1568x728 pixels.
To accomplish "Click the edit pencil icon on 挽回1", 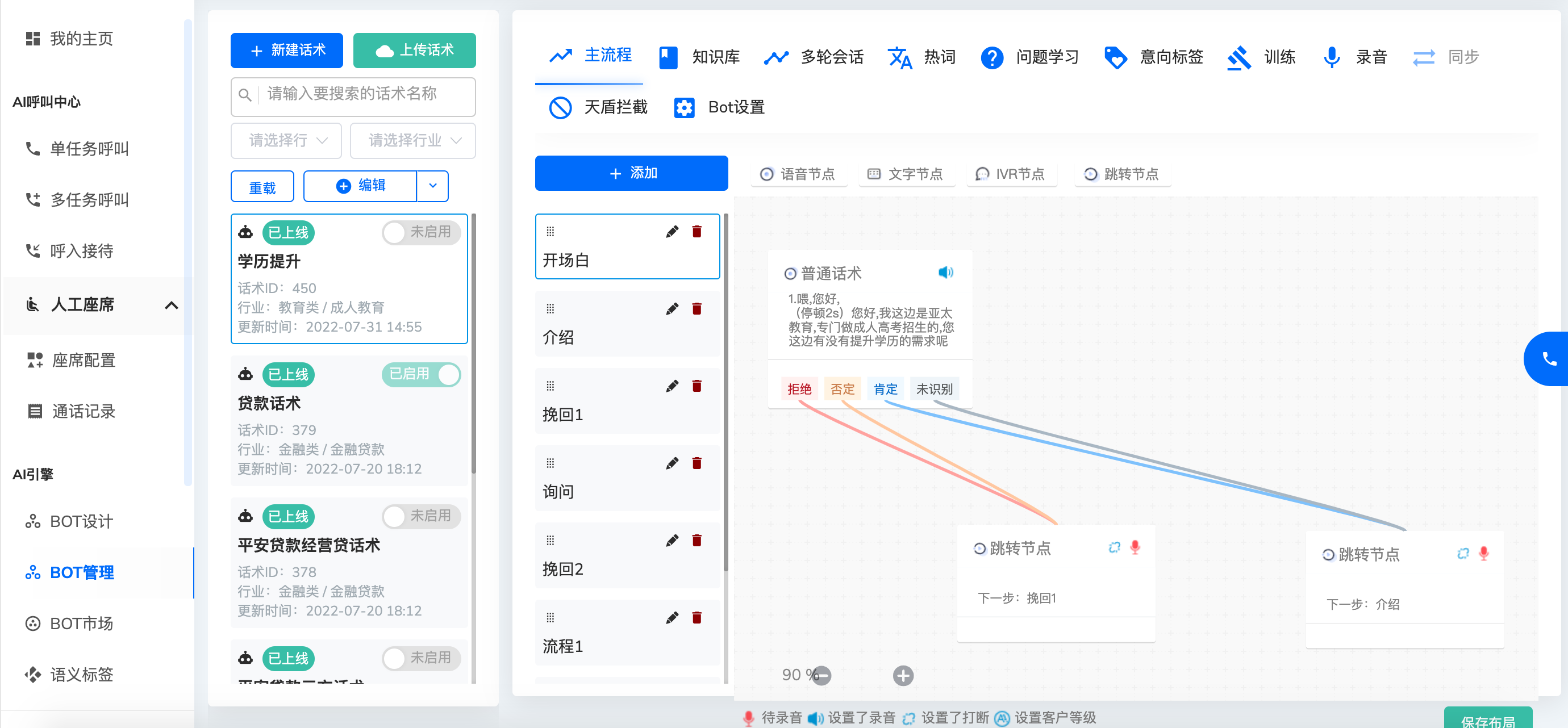I will point(672,386).
